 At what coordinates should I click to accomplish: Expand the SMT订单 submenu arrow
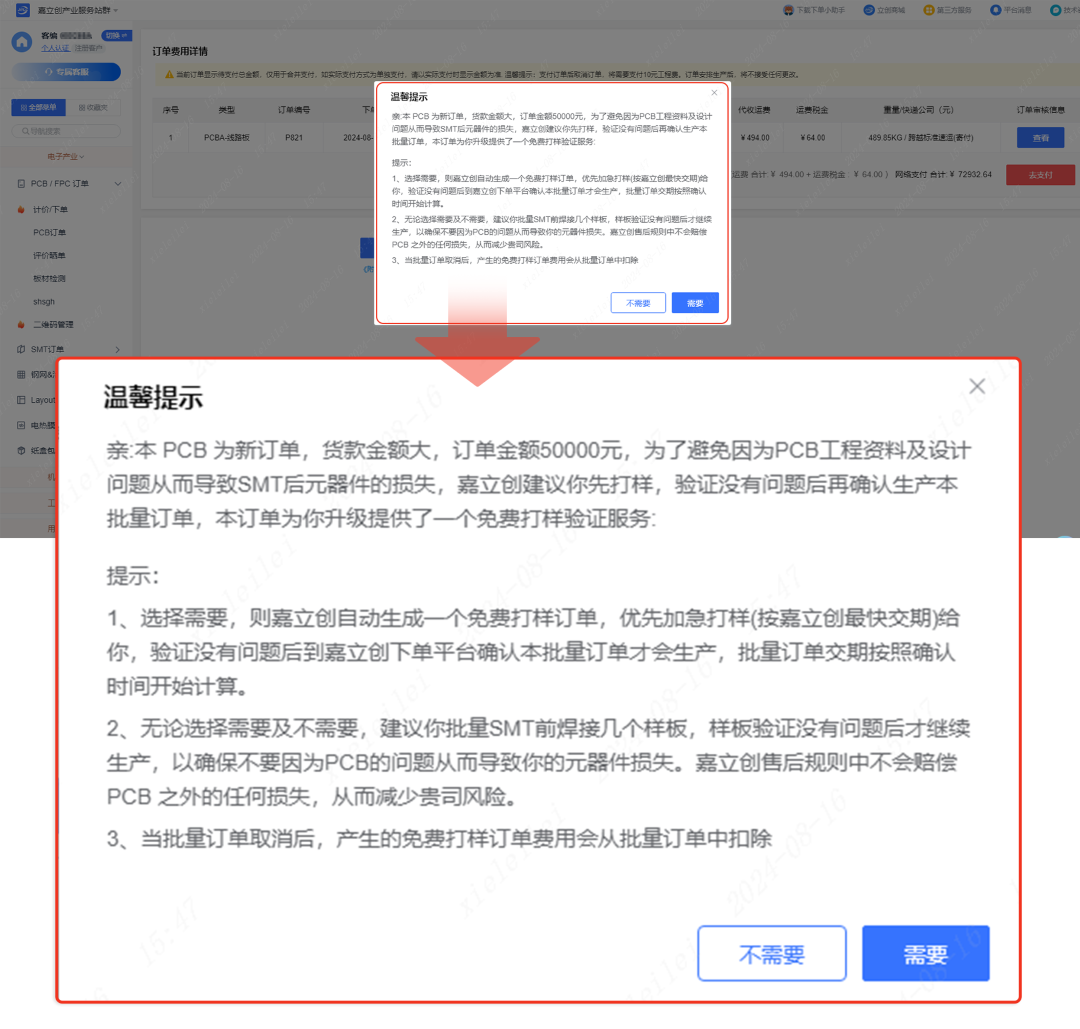[x=118, y=349]
